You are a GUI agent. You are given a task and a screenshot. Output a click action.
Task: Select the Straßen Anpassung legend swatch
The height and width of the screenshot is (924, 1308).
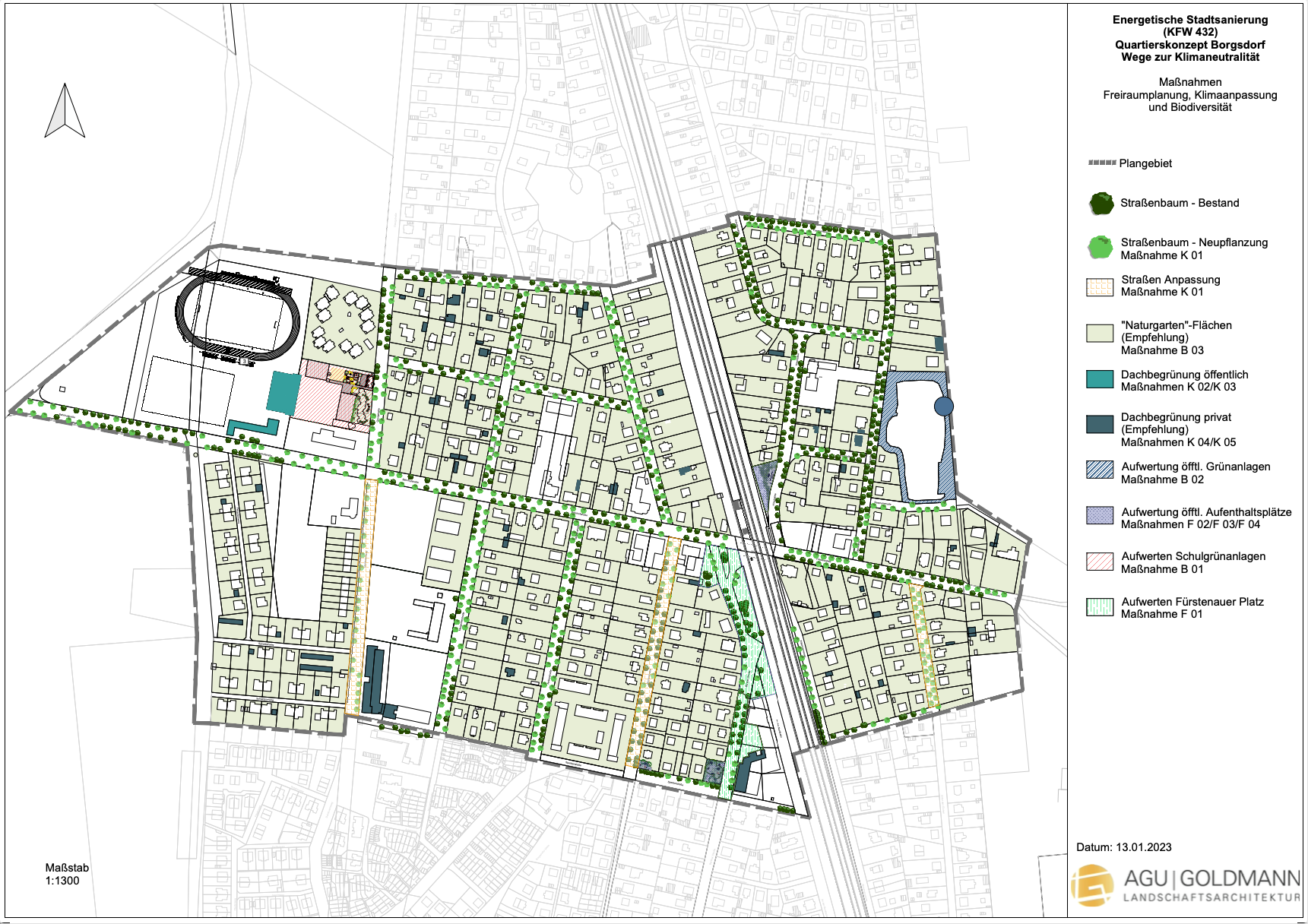tap(1100, 286)
